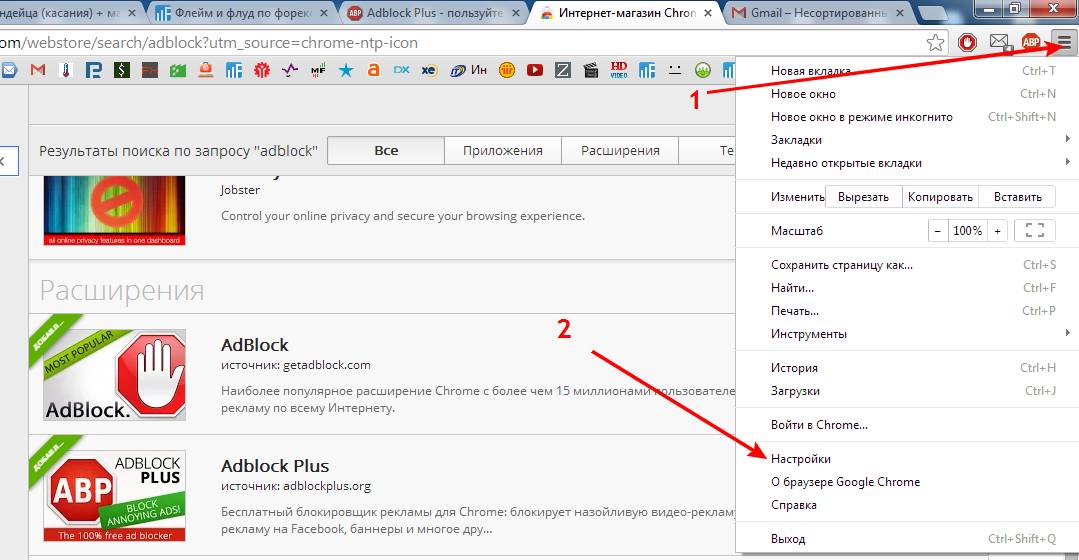Open the xe currency bookmark icon
1079x560 pixels.
pos(429,70)
